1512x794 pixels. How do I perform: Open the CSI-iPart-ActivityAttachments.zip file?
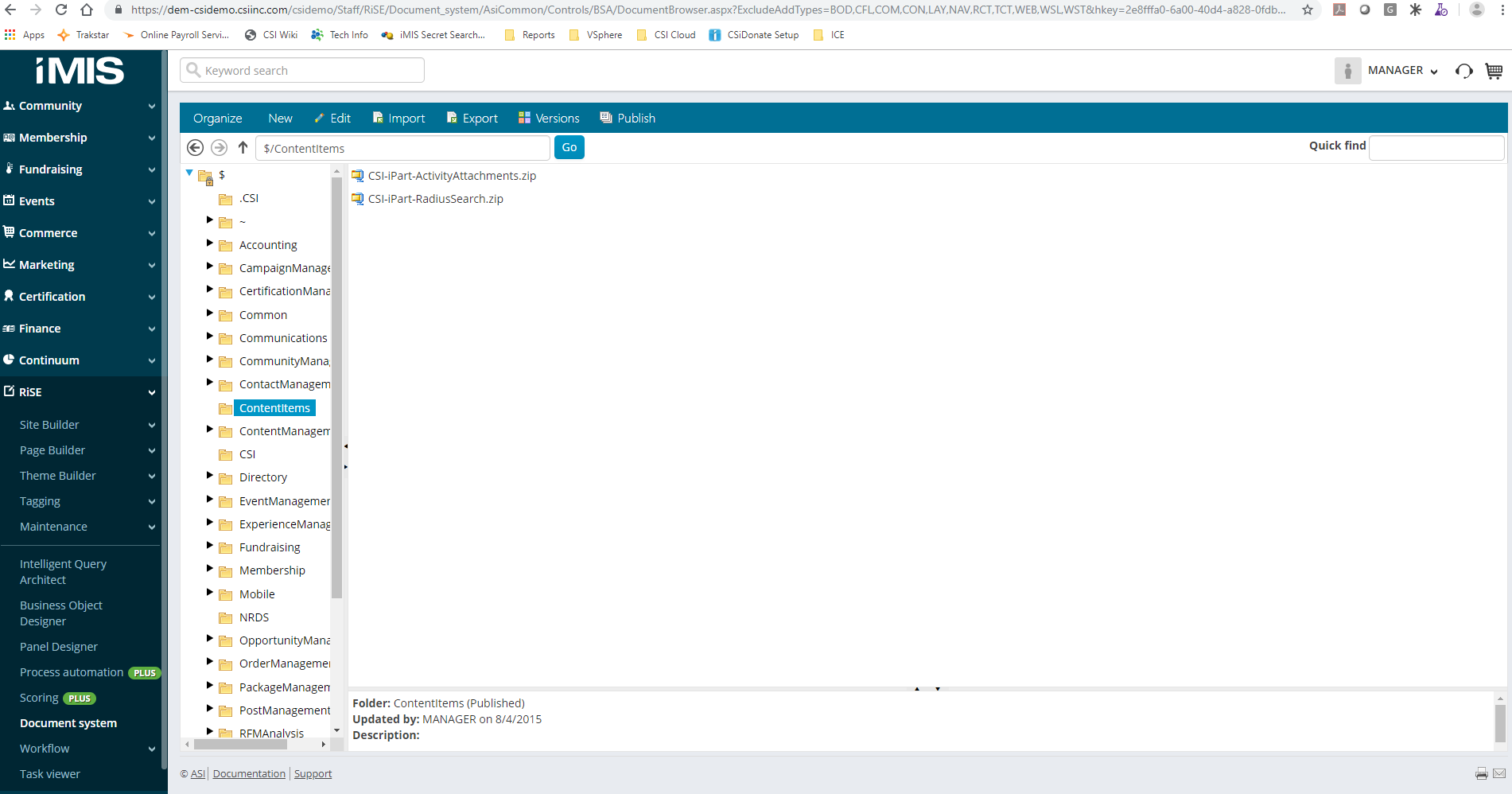pyautogui.click(x=451, y=176)
